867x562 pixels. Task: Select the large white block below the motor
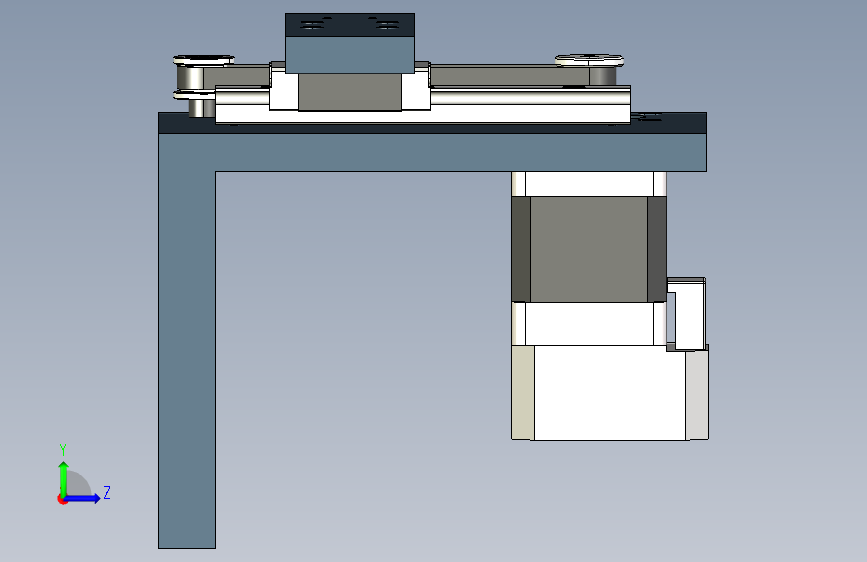coord(610,393)
